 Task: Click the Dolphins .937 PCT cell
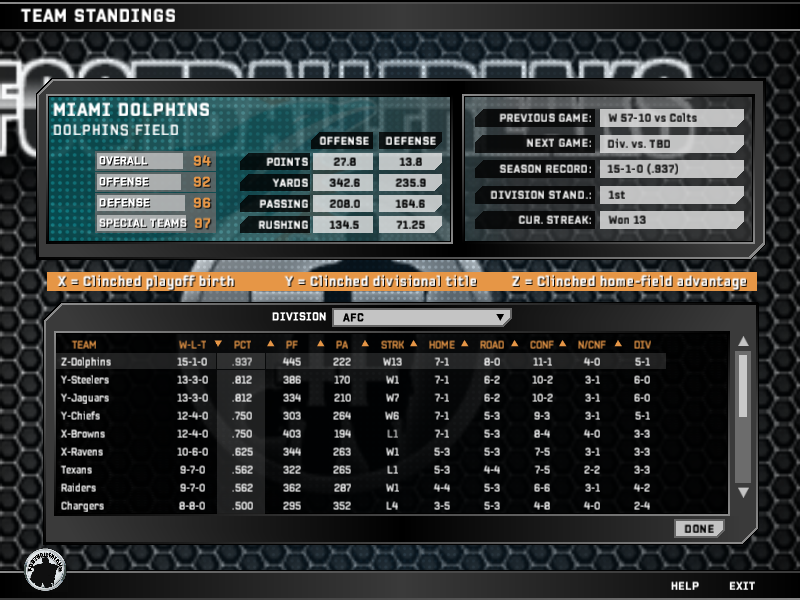[x=241, y=362]
